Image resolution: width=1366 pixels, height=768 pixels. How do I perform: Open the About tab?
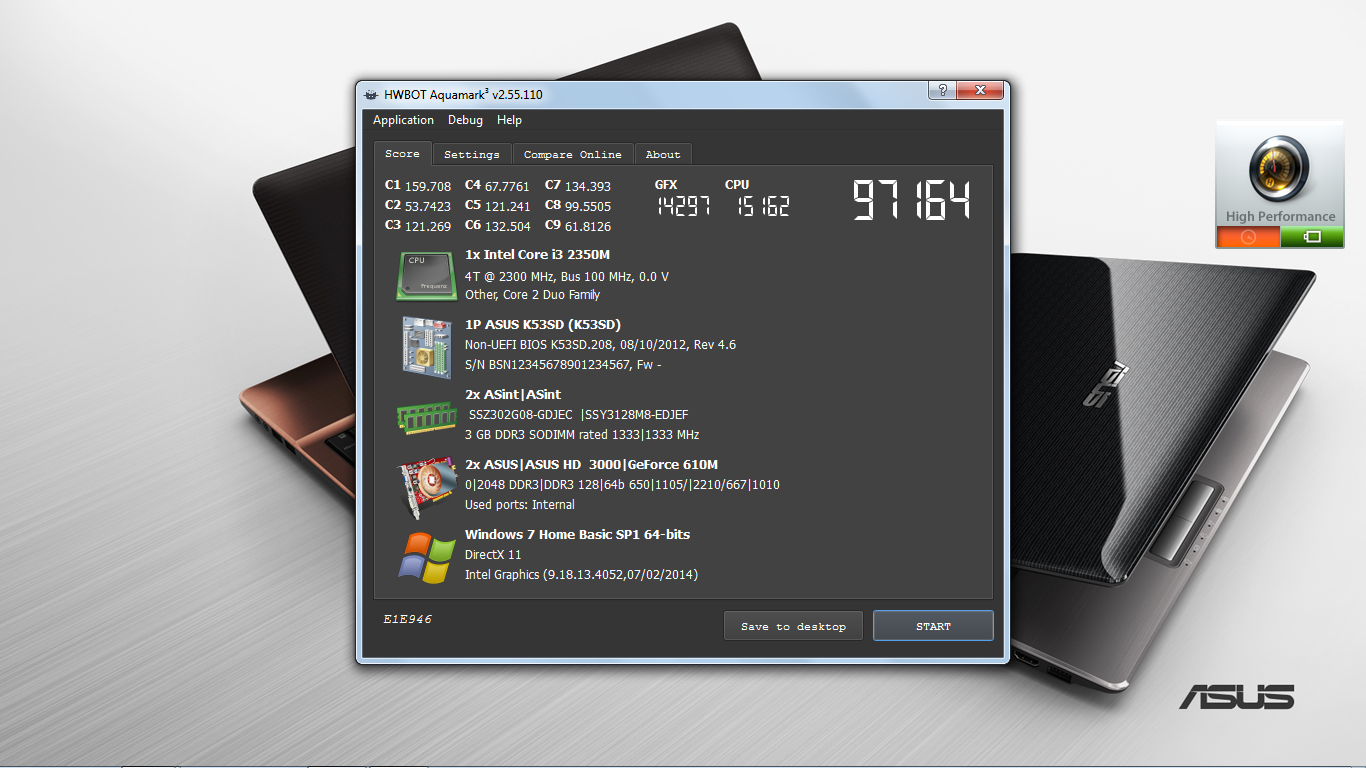click(x=663, y=155)
